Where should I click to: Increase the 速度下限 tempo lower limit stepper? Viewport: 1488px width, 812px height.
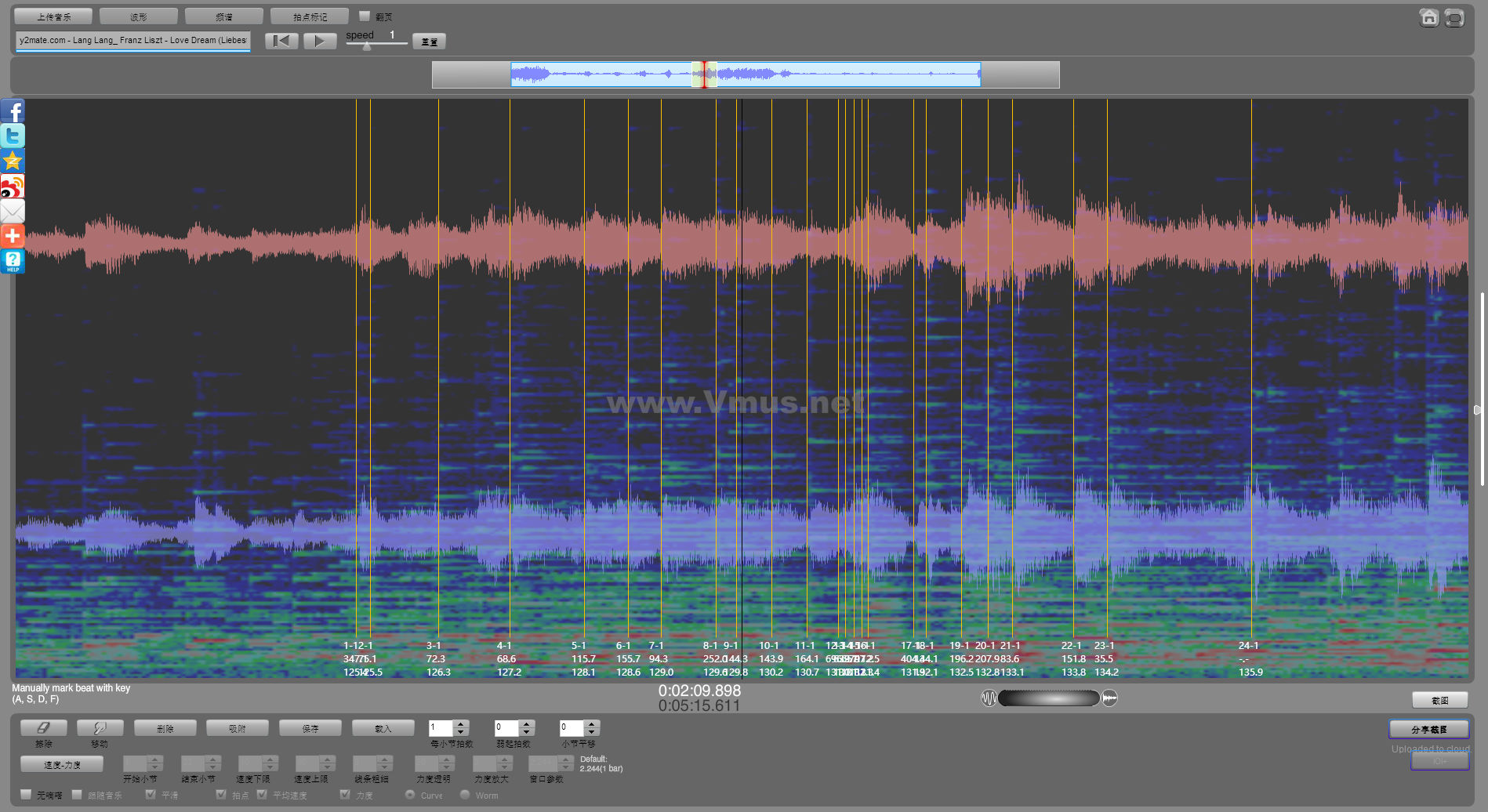(x=270, y=759)
